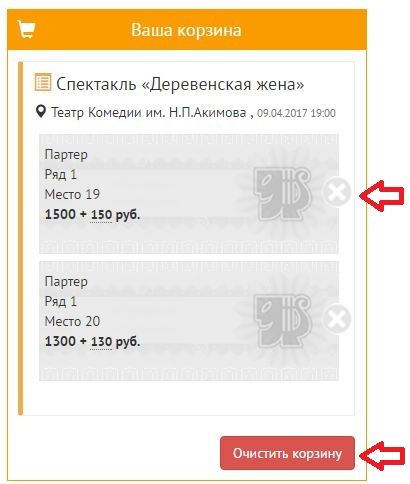This screenshot has width=410, height=484.
Task: Click the 1500 price on first ticket
Action: [60, 214]
